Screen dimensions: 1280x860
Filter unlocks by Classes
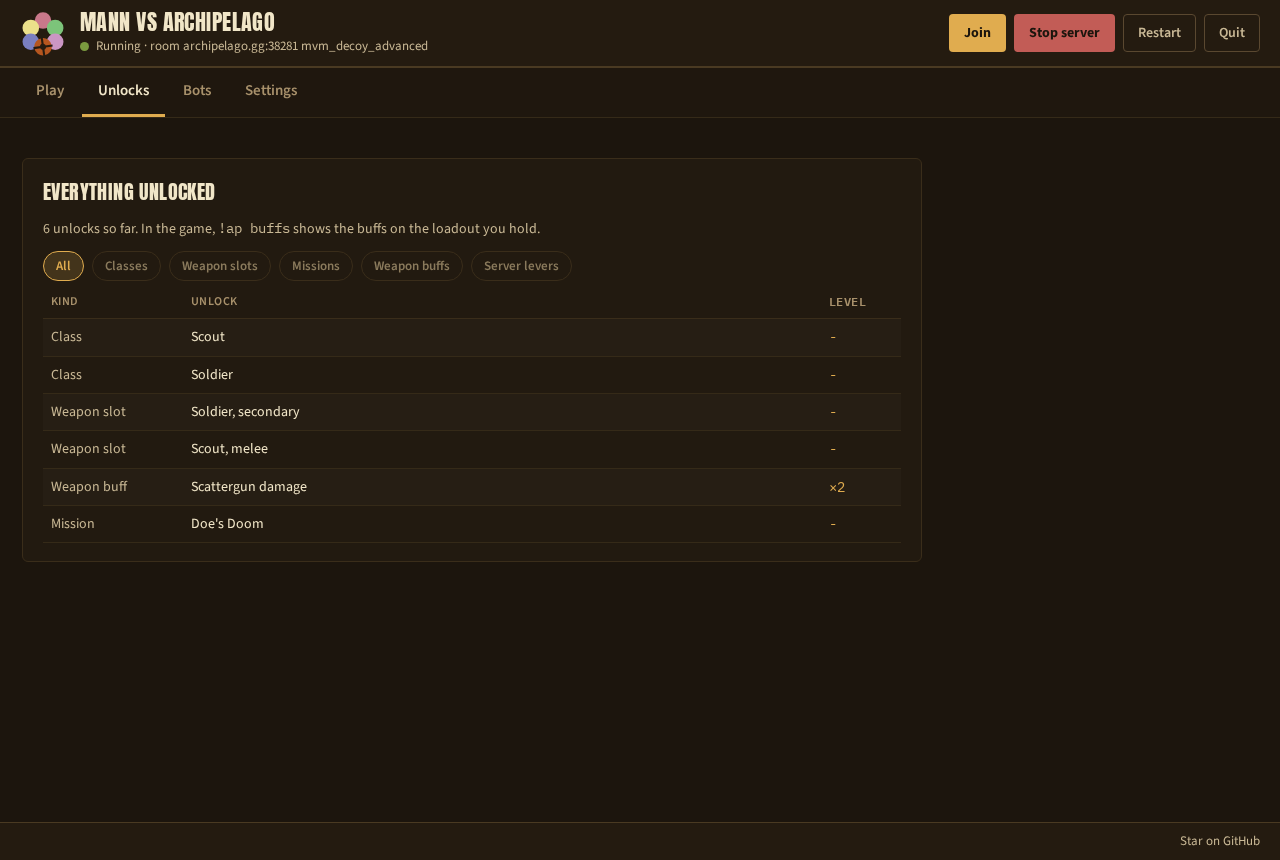click(x=126, y=266)
